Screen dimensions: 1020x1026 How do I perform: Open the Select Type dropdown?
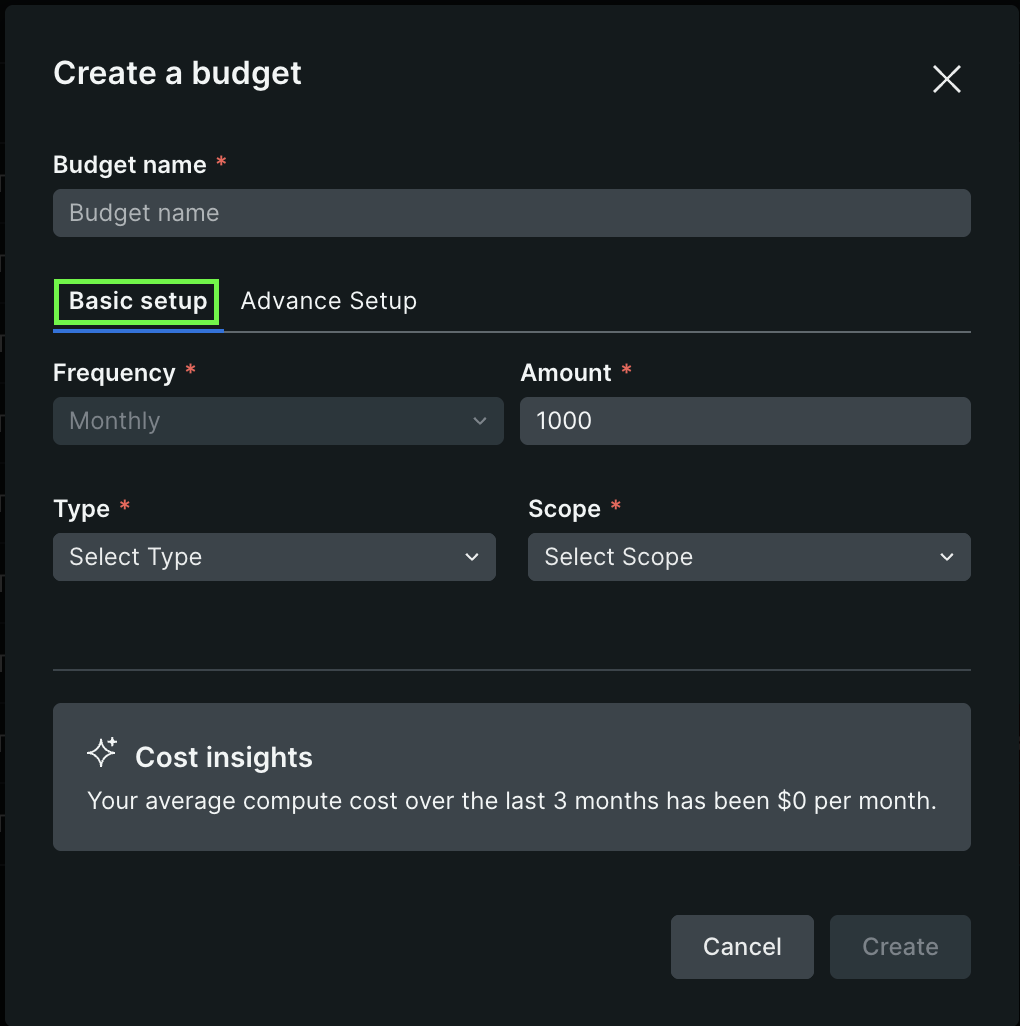click(275, 557)
